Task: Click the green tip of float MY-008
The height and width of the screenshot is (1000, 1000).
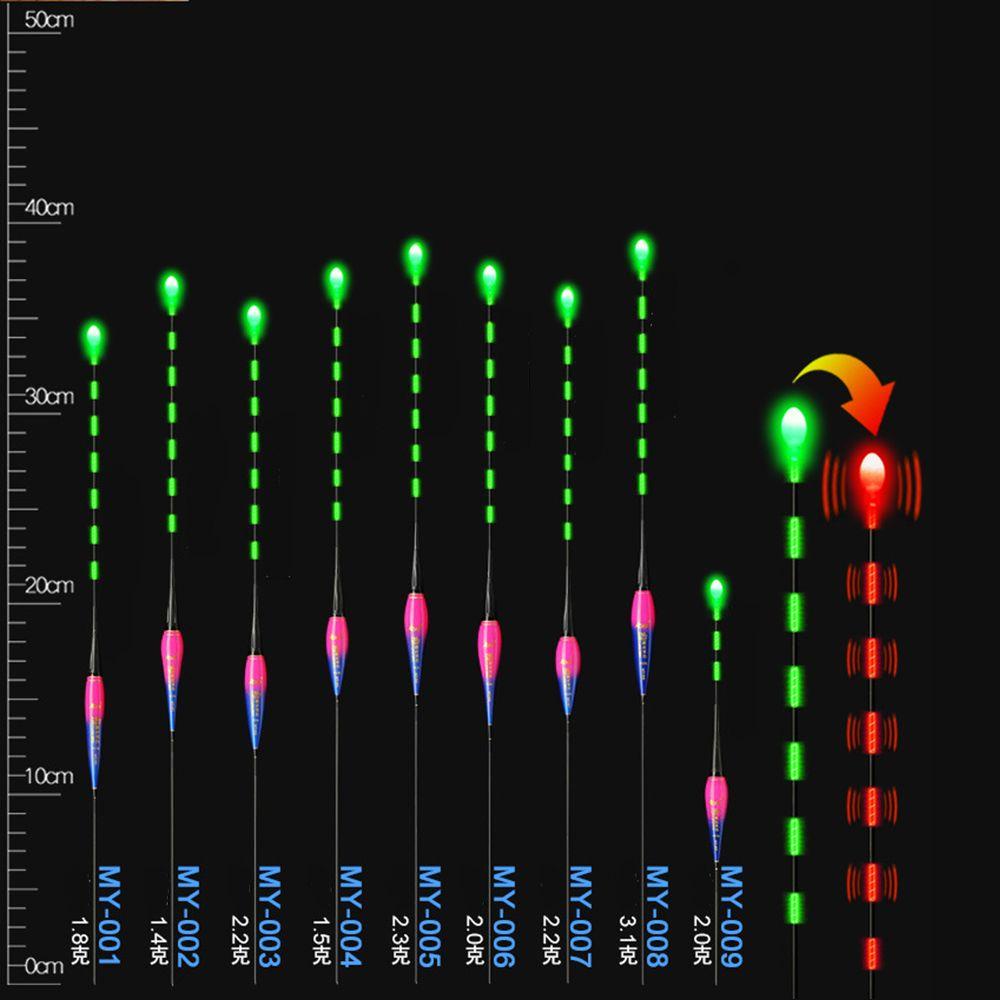Action: click(x=642, y=252)
